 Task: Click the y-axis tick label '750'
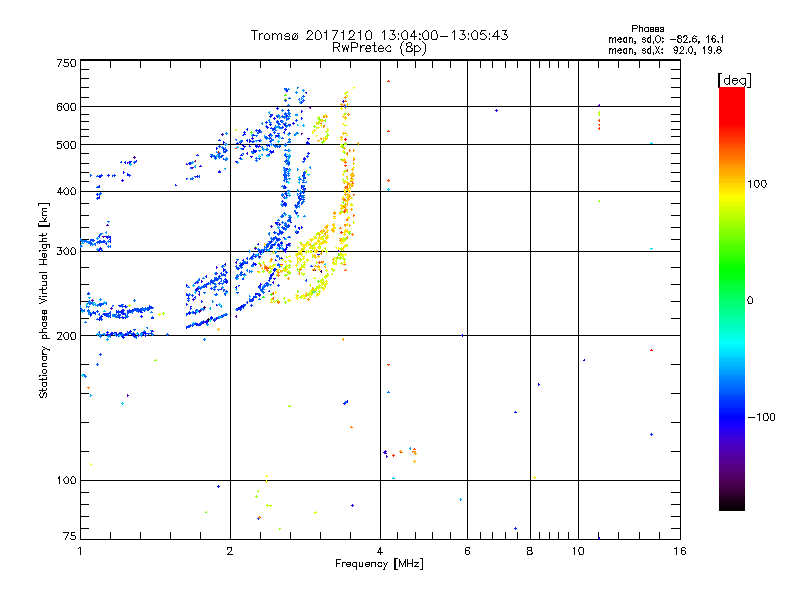pyautogui.click(x=67, y=63)
